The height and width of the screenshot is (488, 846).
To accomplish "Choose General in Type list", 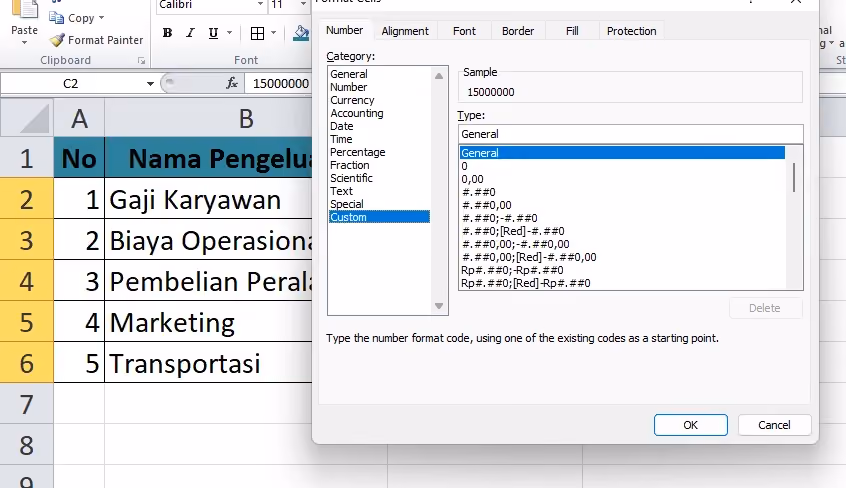I will tap(622, 153).
